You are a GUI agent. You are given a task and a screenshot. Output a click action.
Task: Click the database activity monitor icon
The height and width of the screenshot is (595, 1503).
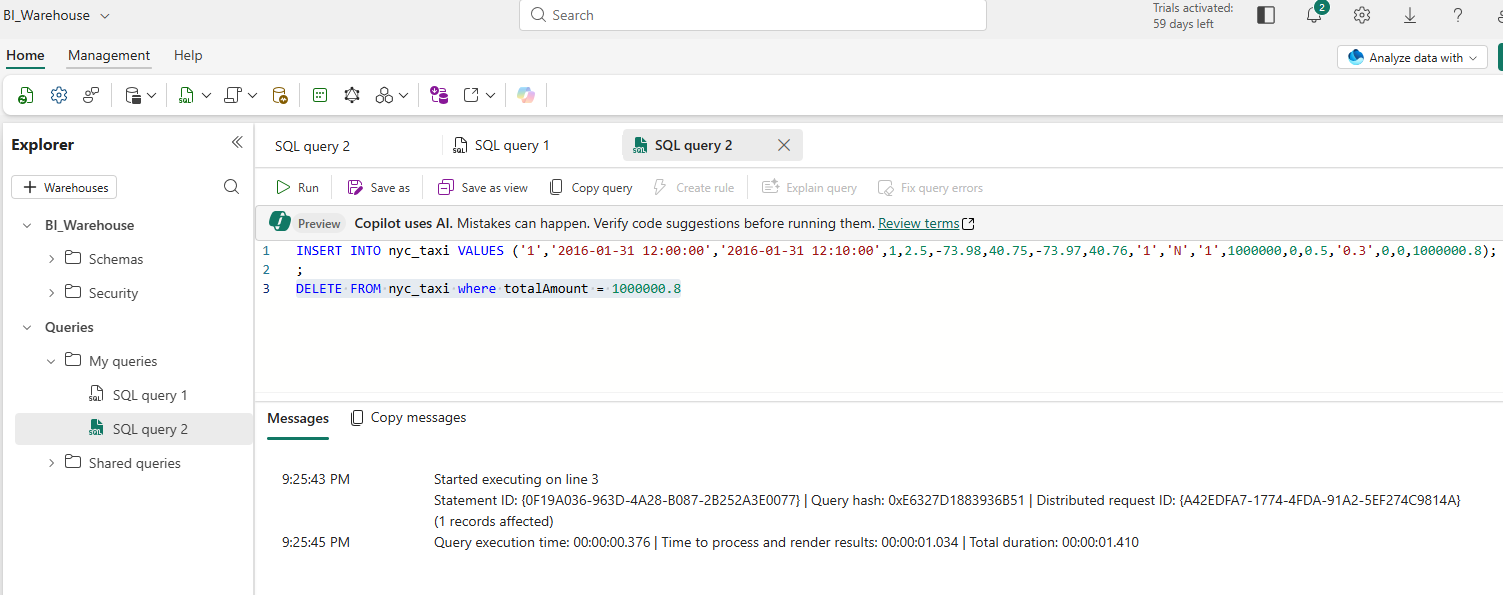280,95
